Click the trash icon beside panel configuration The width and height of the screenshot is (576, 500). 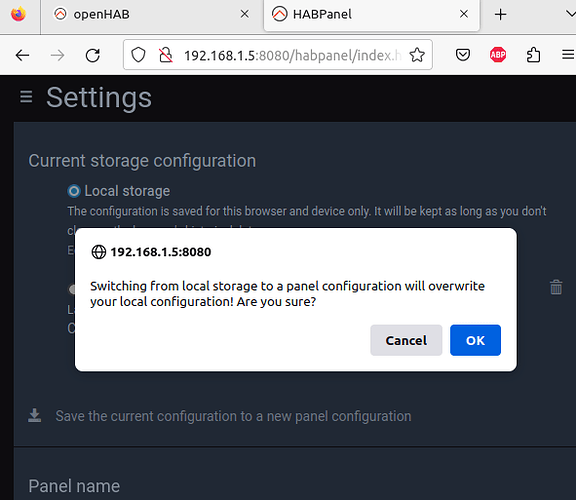pyautogui.click(x=556, y=287)
